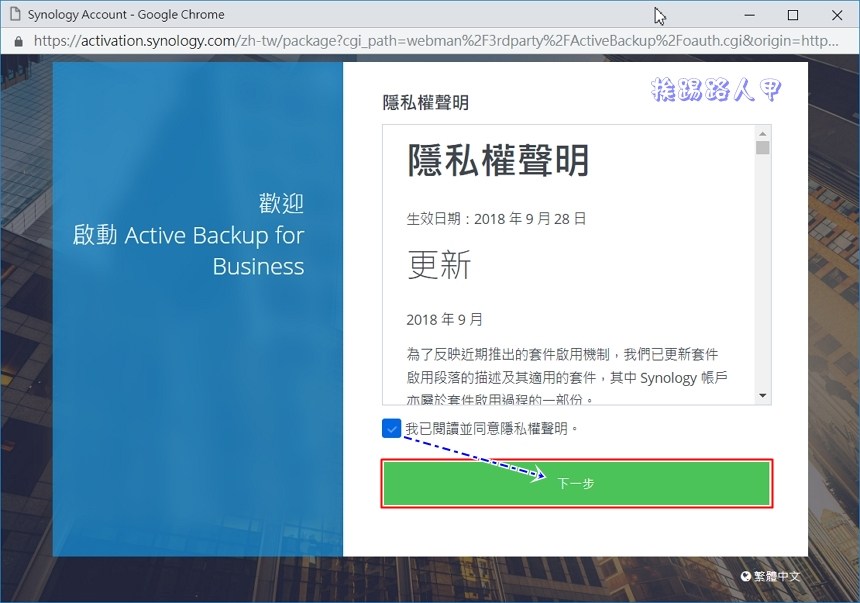
Task: Click the privacy statement scrollbar thumb
Action: coord(762,148)
